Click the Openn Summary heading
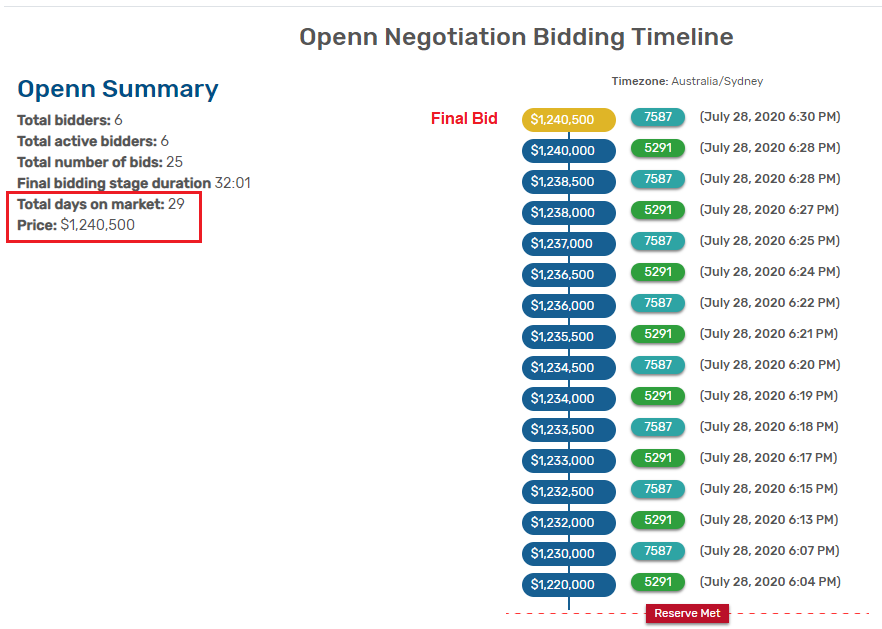This screenshot has width=882, height=629. click(118, 89)
